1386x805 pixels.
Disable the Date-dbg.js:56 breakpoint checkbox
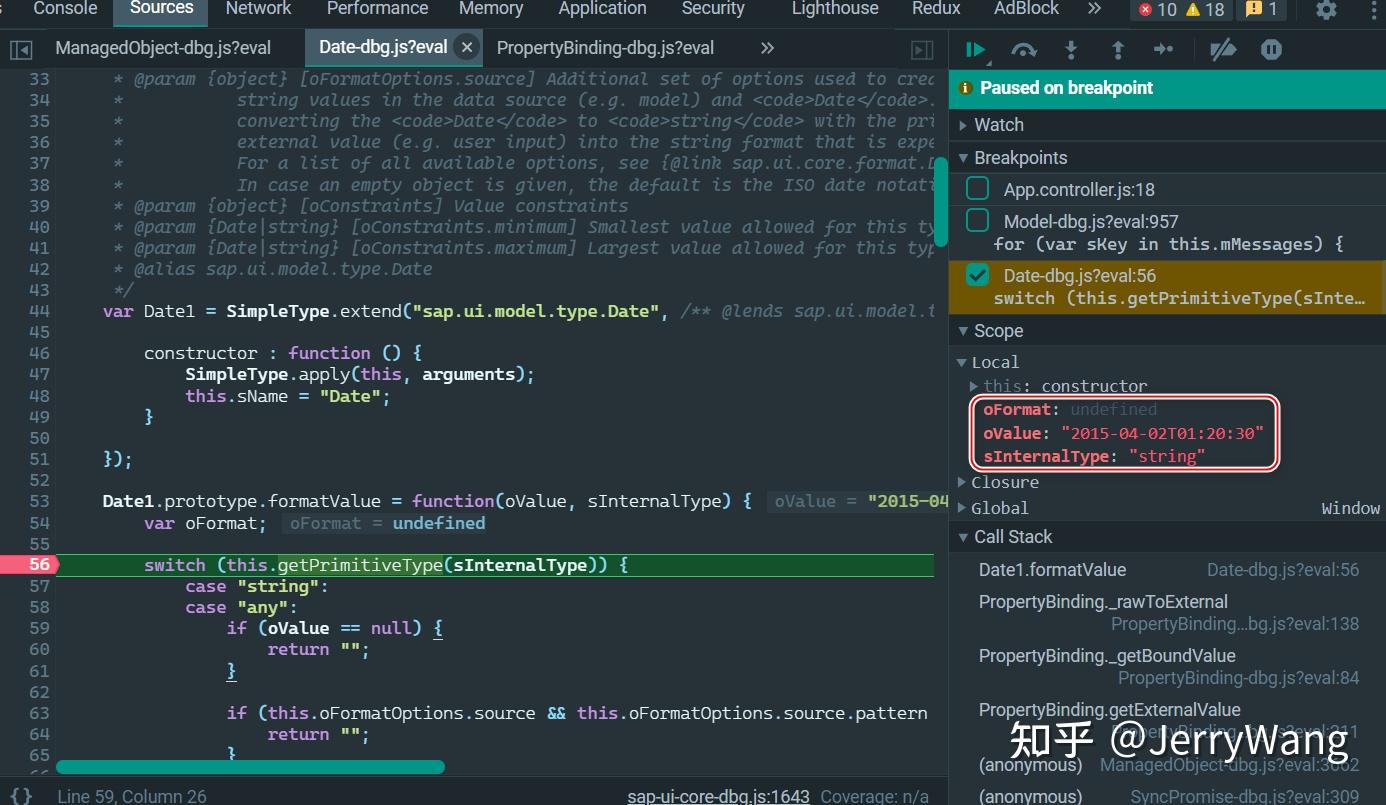click(x=977, y=275)
